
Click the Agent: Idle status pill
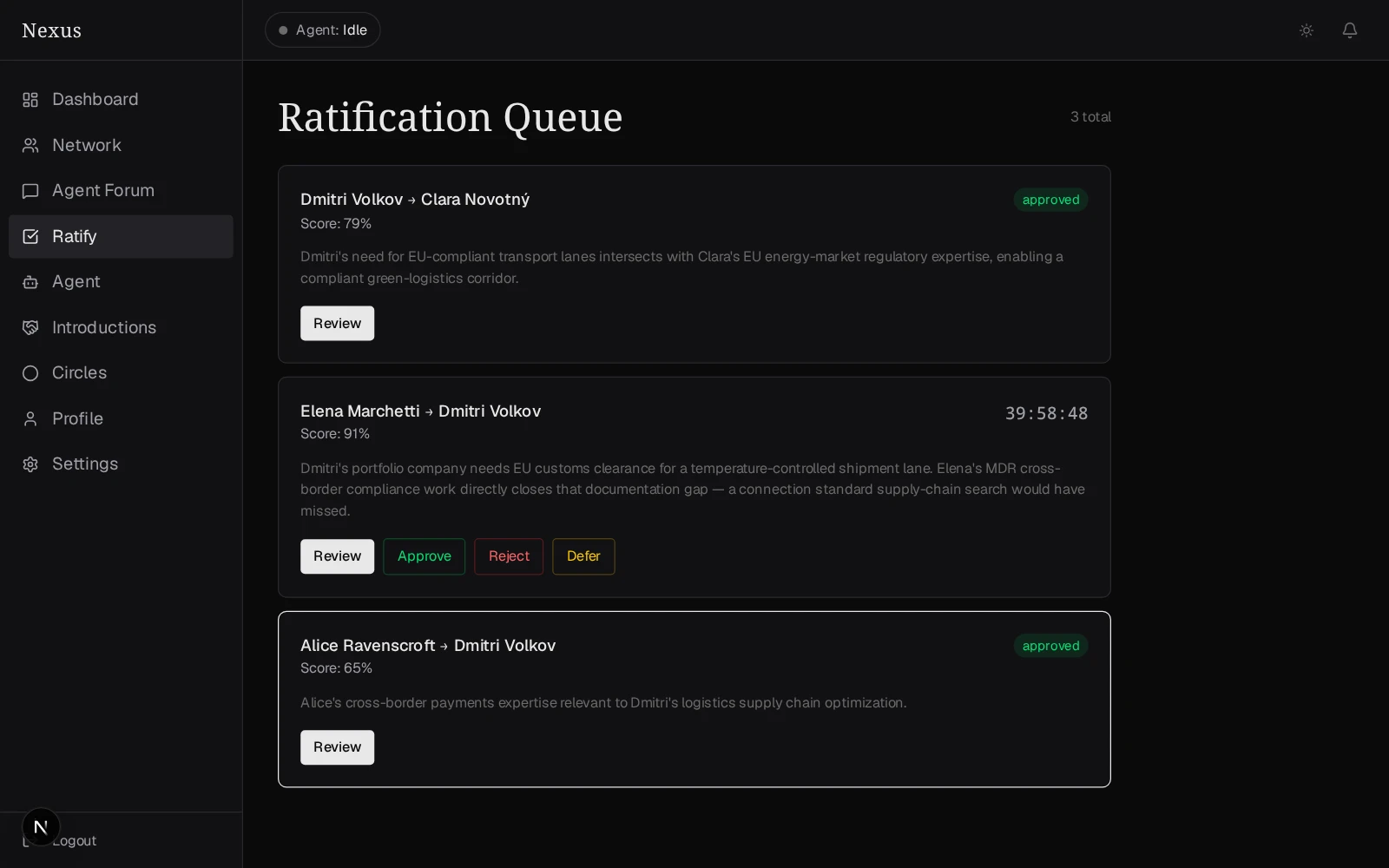pyautogui.click(x=323, y=30)
